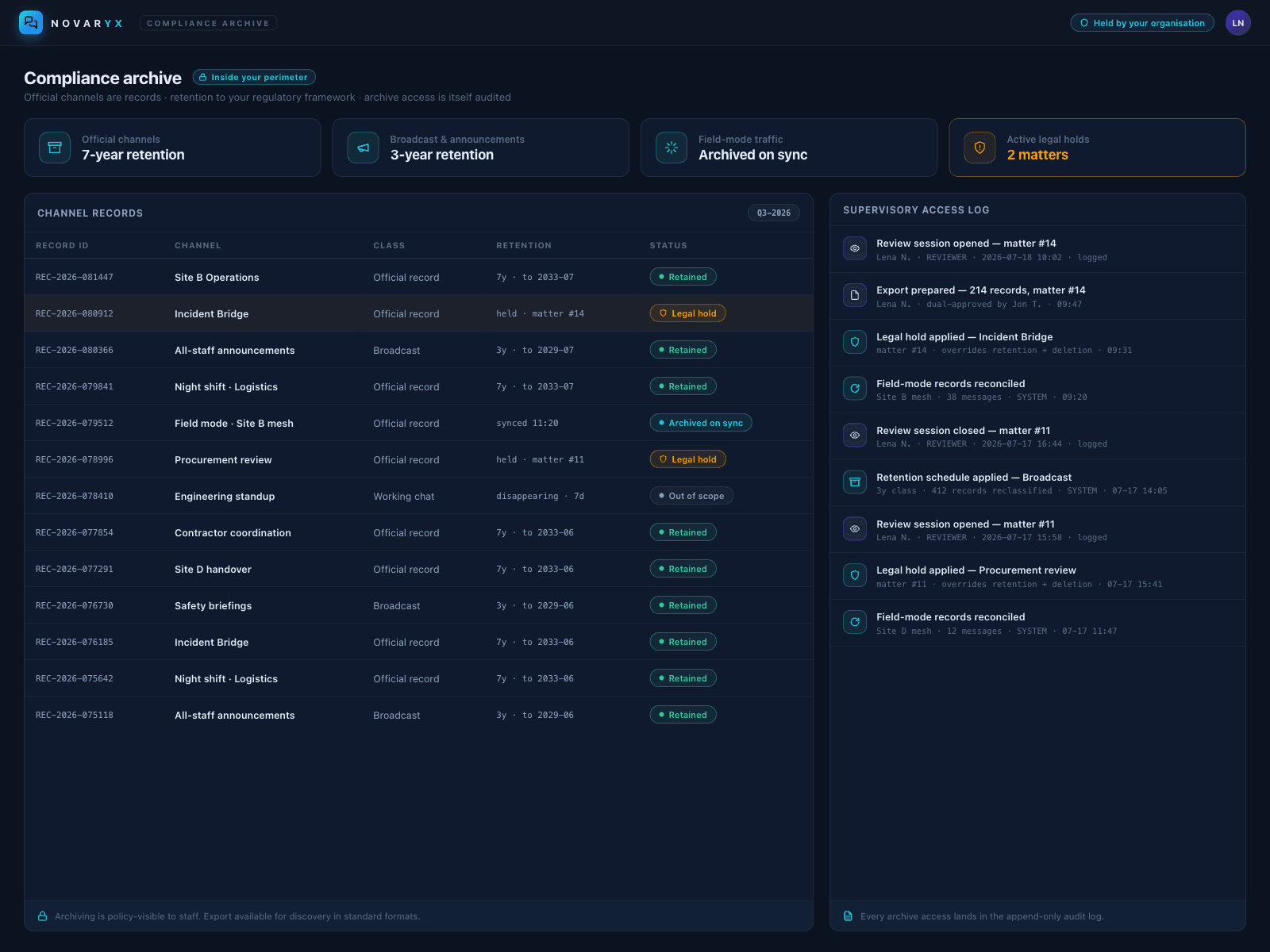The height and width of the screenshot is (952, 1270).
Task: Click the eye icon for Review session opened matter #14
Action: (855, 248)
